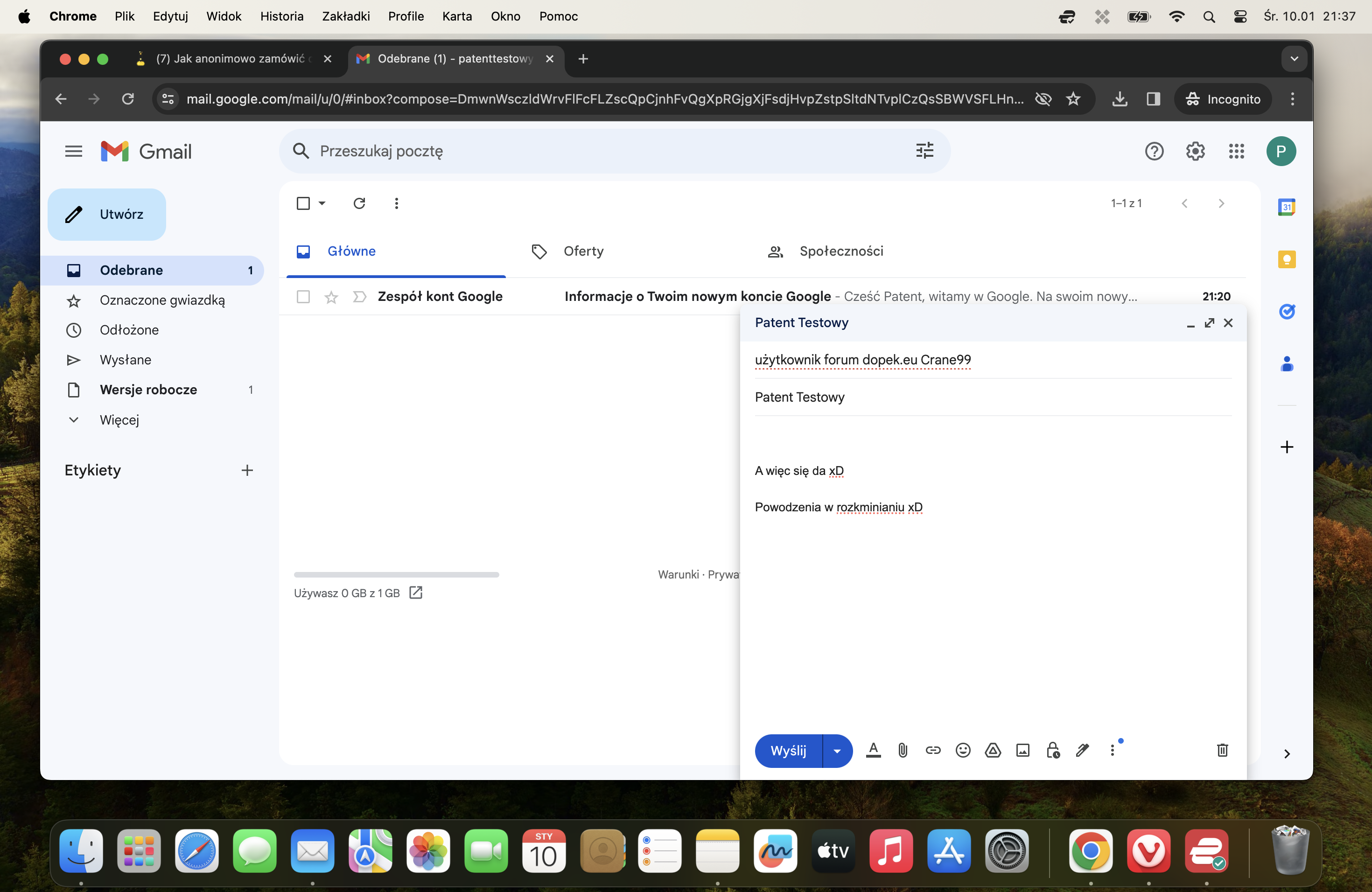Click the recipient field in compose window
Image resolution: width=1372 pixels, height=892 pixels.
(x=993, y=360)
